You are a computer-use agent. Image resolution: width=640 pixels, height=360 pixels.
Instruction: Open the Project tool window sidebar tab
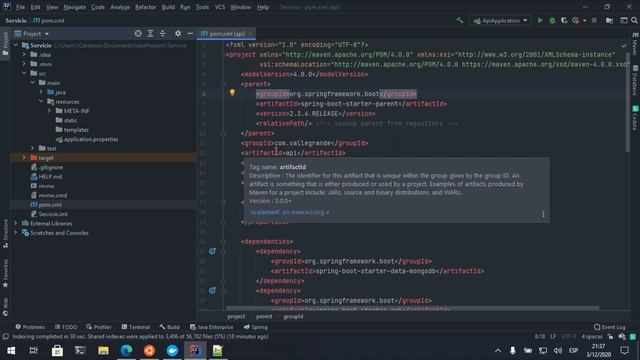click(5, 44)
